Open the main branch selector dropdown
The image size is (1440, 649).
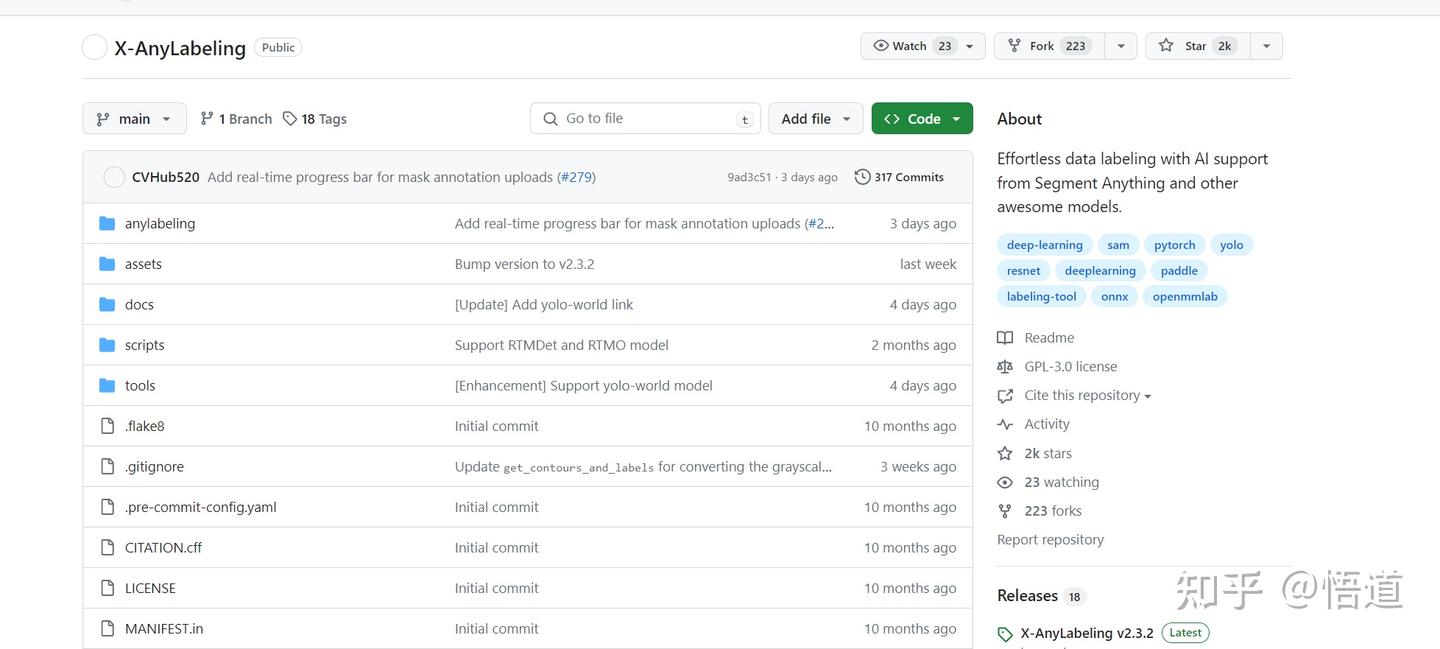[x=134, y=119]
